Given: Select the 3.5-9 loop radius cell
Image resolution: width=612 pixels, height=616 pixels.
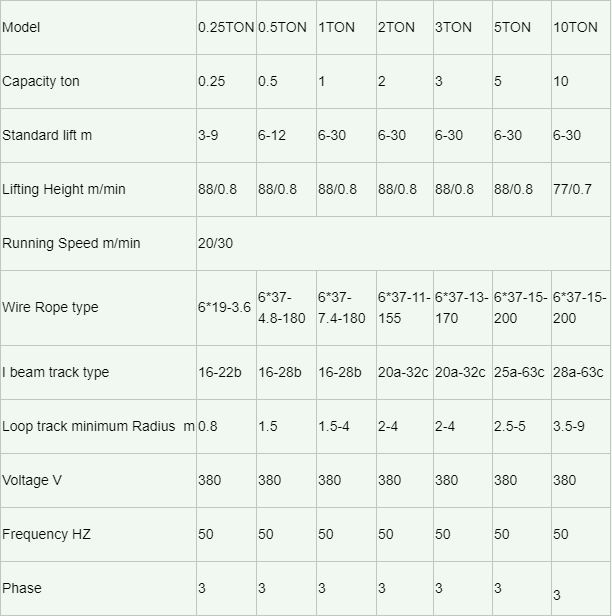Looking at the screenshot, I should pyautogui.click(x=581, y=426).
